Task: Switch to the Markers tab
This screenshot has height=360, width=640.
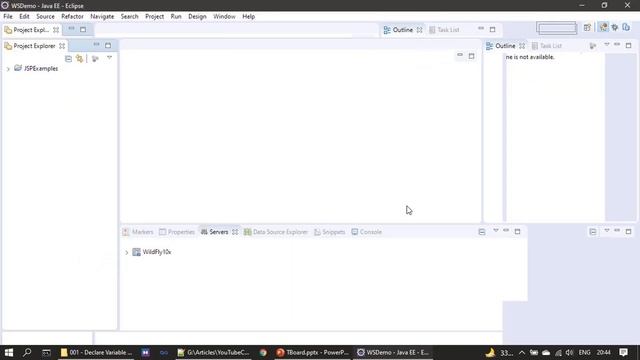Action: [x=138, y=232]
